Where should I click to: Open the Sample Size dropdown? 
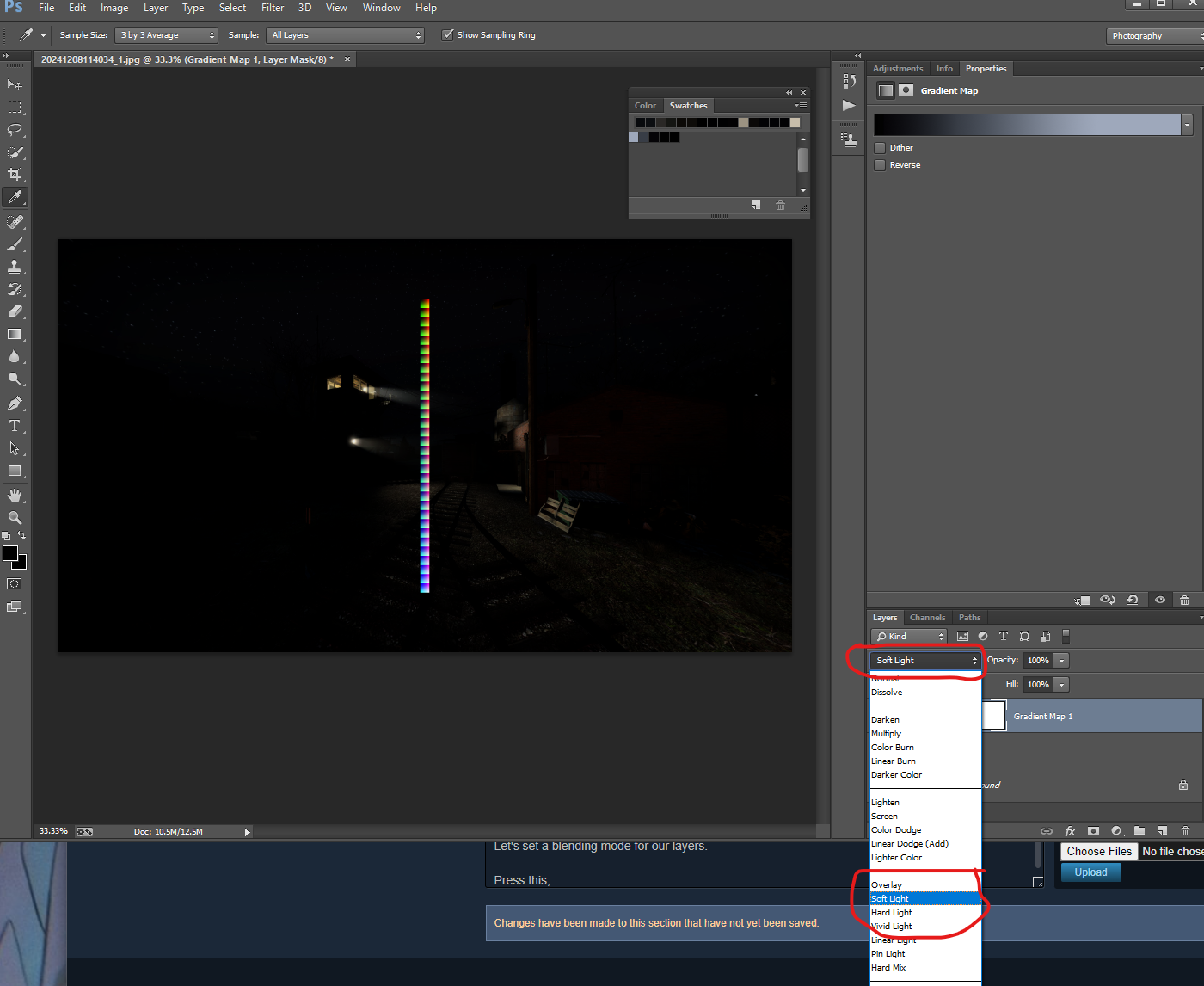(x=166, y=35)
